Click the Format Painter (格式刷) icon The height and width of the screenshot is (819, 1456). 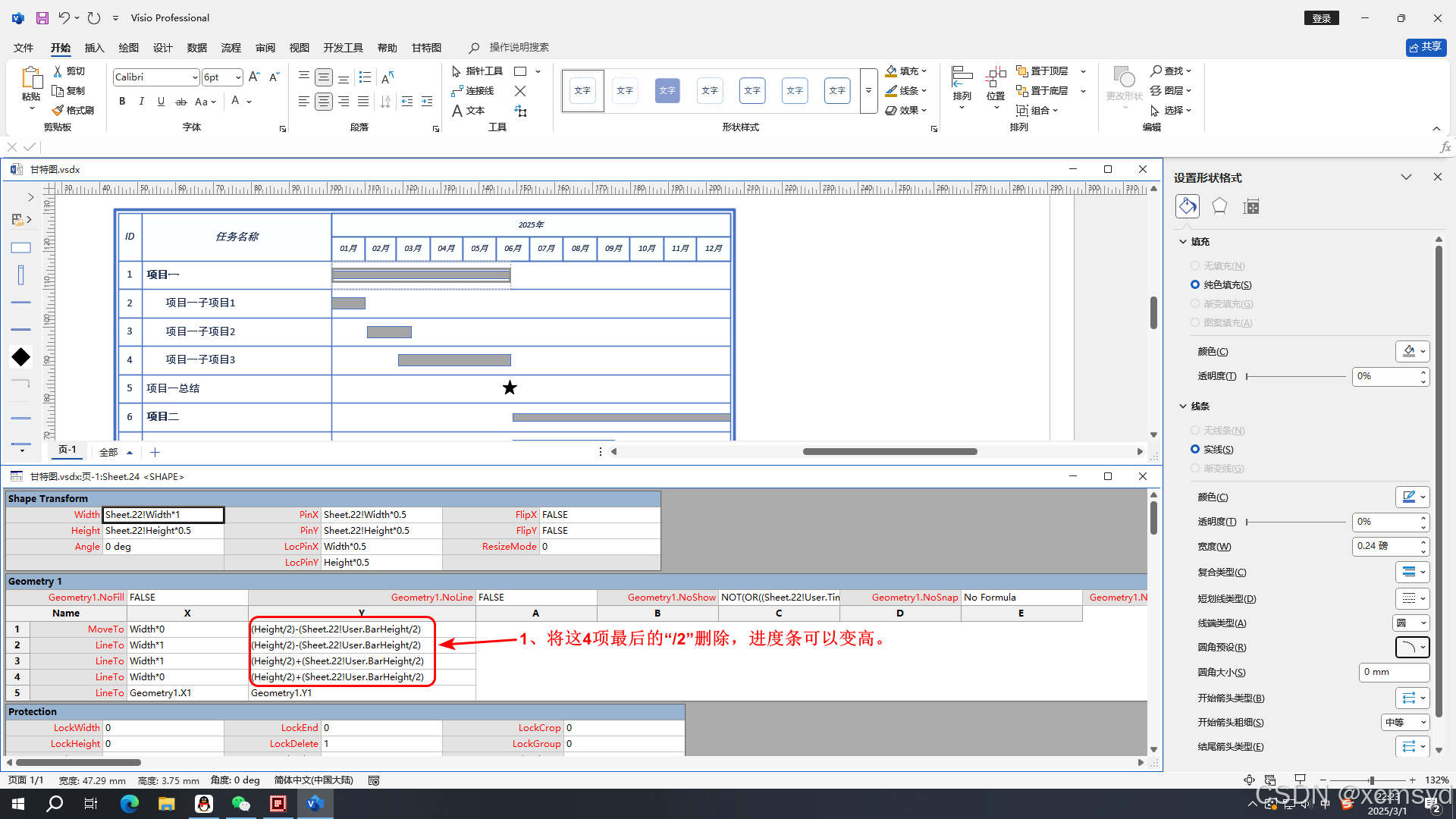coord(58,111)
